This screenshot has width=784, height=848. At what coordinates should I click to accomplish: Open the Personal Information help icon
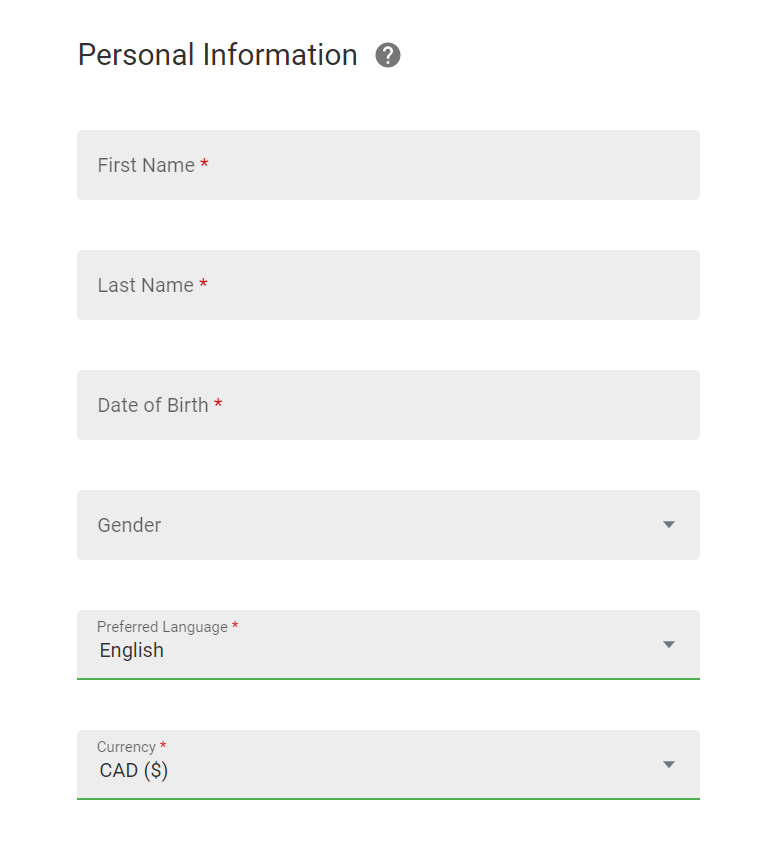tap(388, 55)
